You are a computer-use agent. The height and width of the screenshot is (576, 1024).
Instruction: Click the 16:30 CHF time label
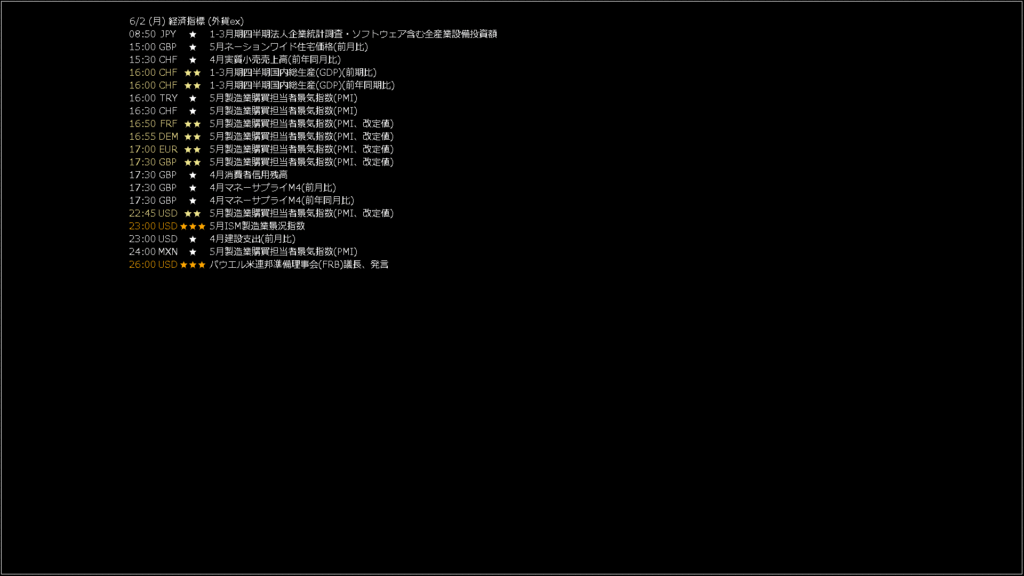(153, 111)
